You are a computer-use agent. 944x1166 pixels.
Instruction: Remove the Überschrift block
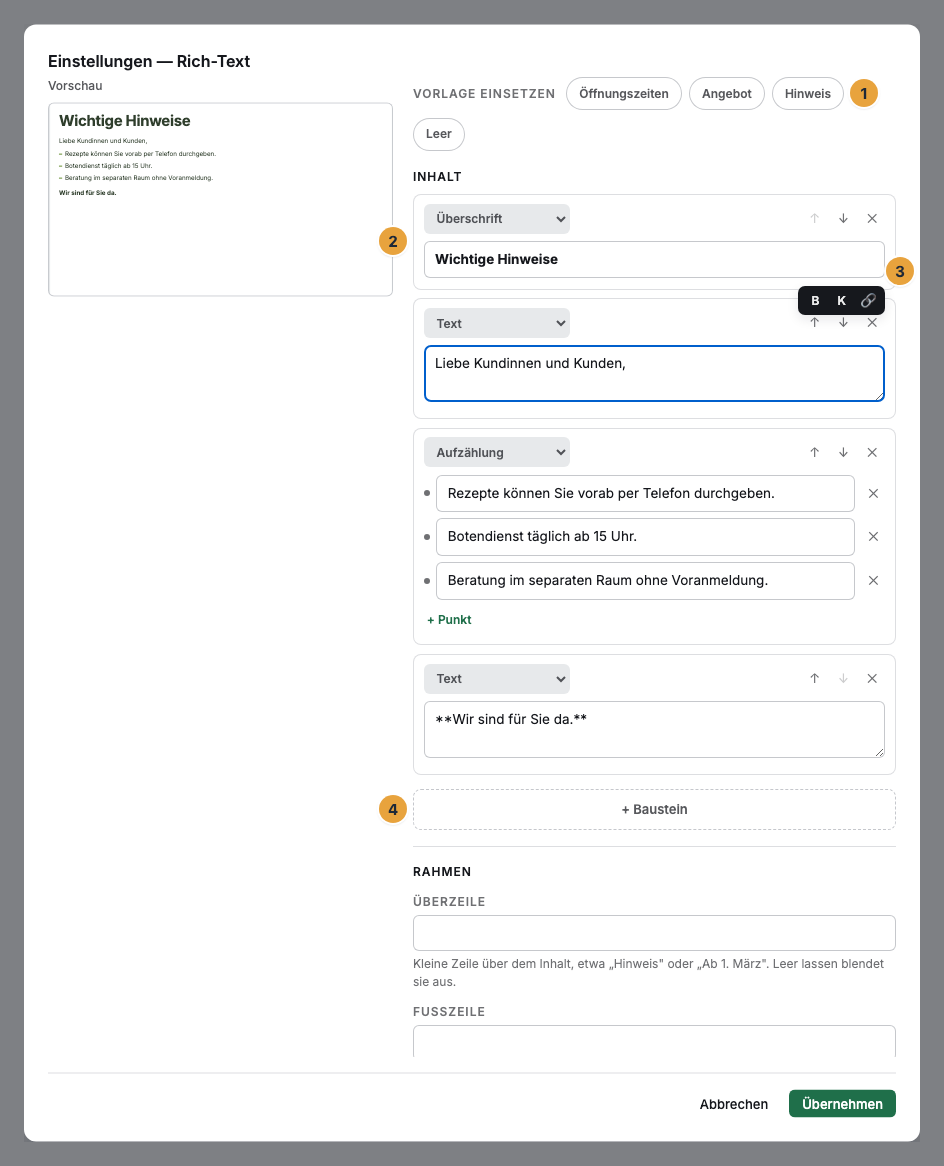tap(872, 219)
